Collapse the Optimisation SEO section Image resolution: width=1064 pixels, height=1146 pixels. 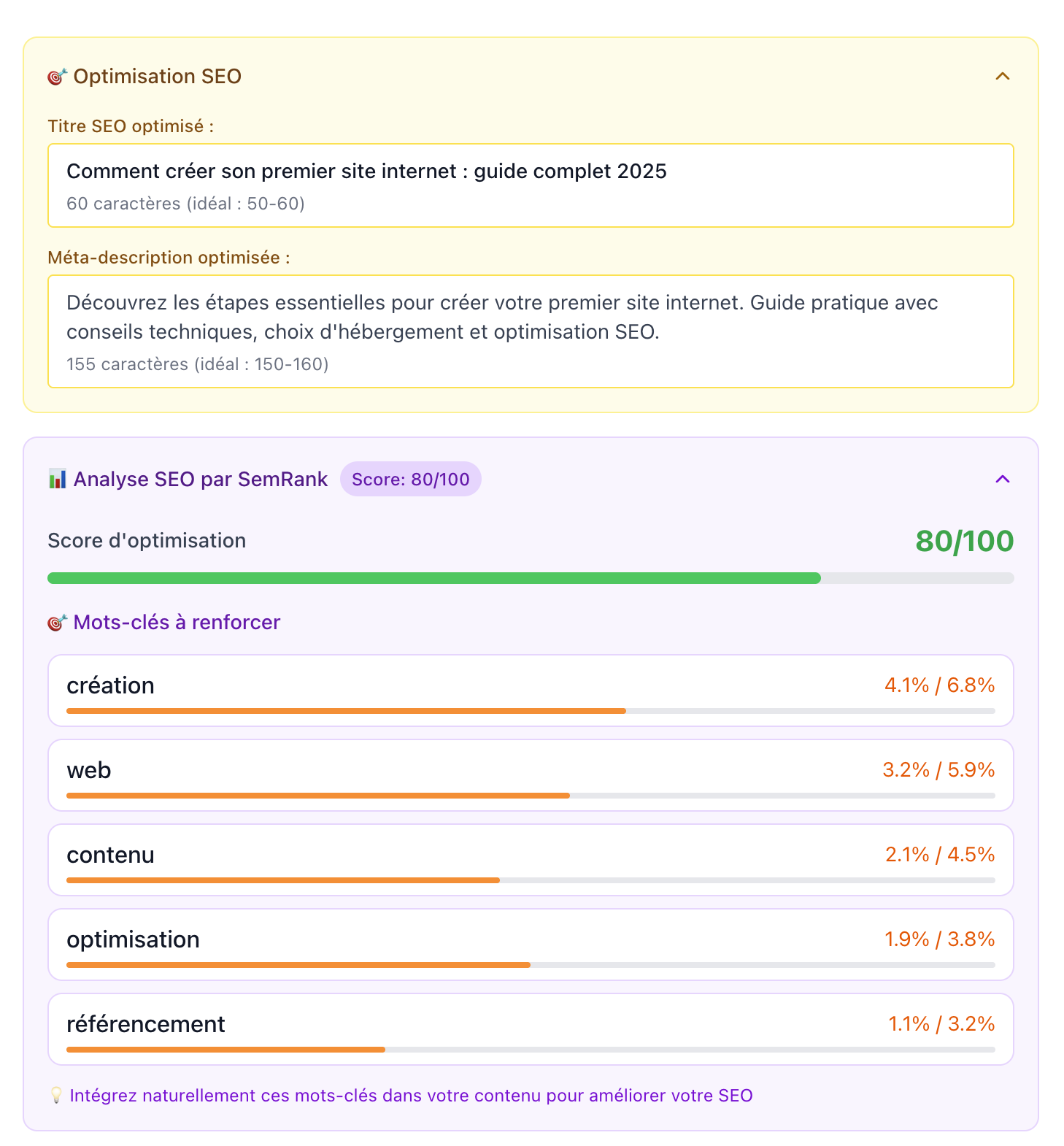[x=1003, y=76]
